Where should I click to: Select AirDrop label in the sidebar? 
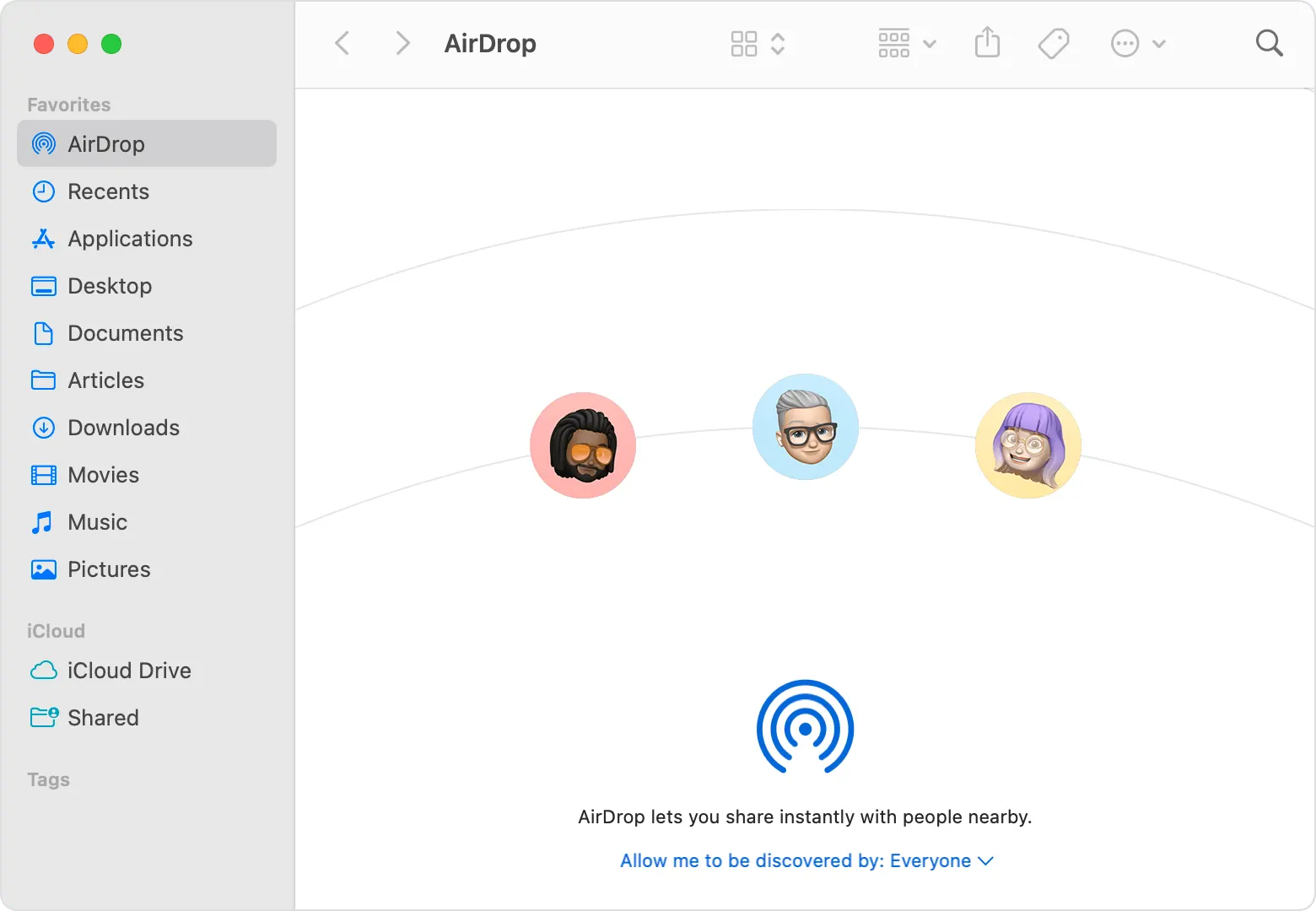(106, 144)
